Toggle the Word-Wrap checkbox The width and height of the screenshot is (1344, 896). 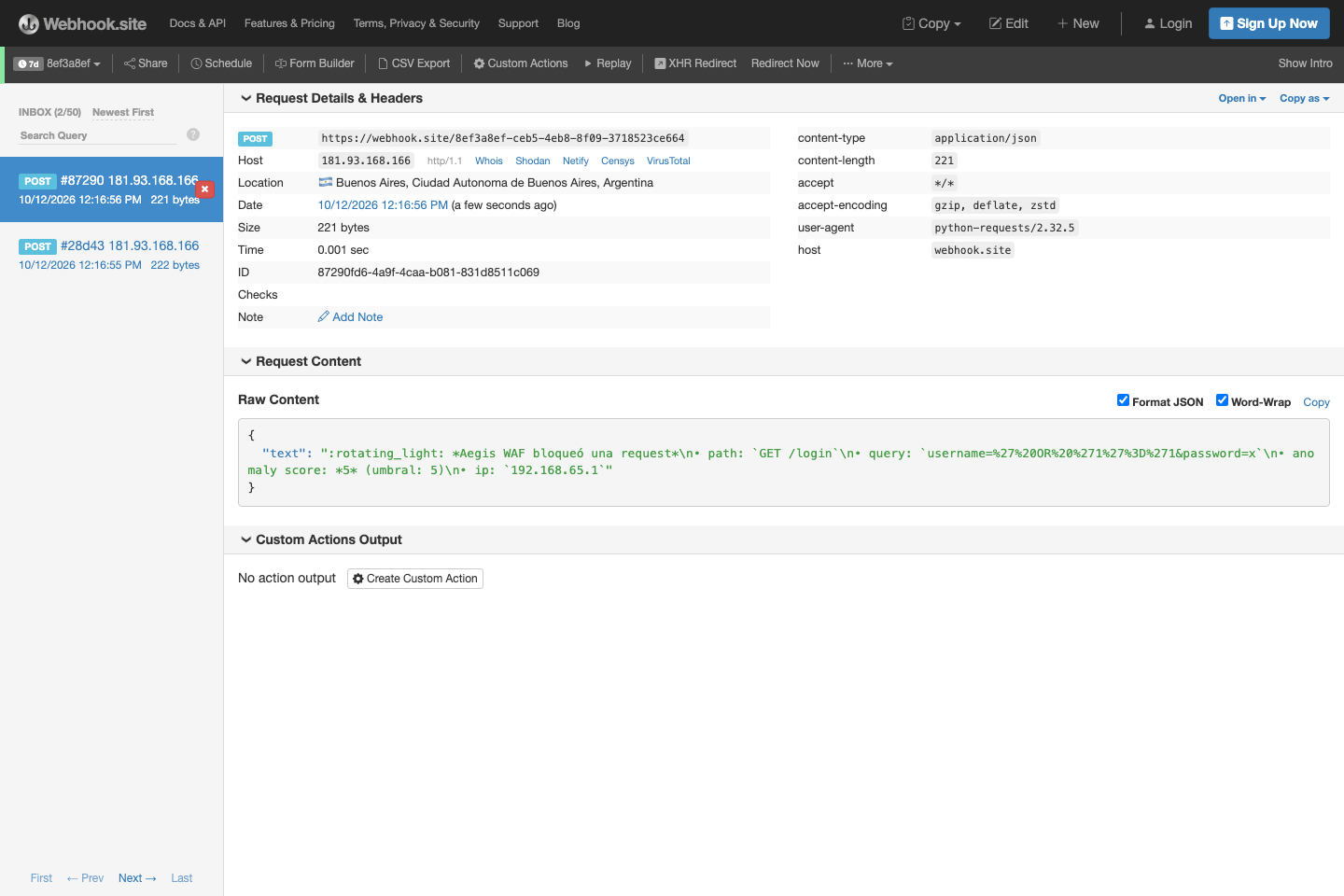click(1222, 400)
